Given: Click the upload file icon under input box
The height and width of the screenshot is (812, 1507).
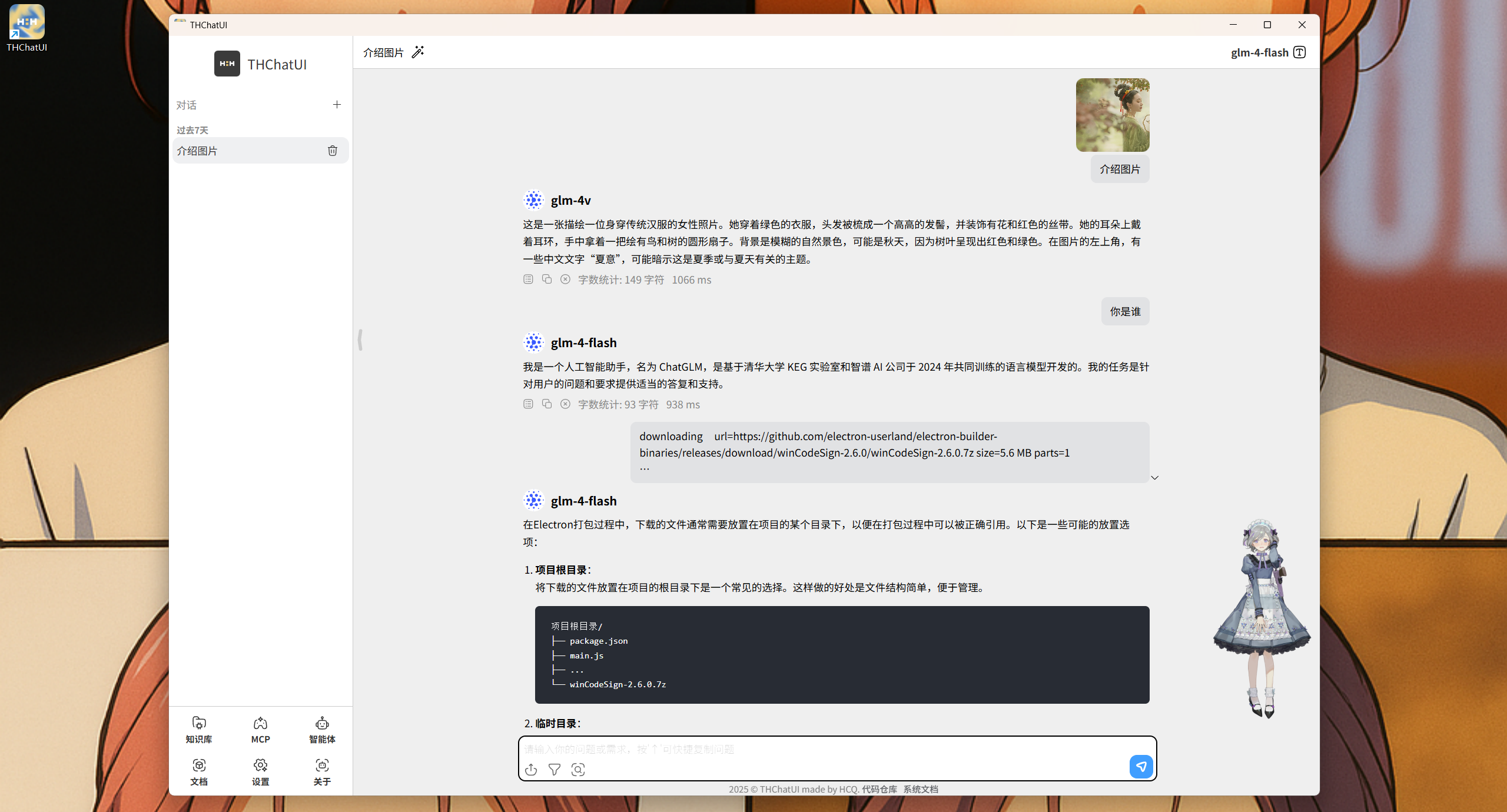Looking at the screenshot, I should pos(531,770).
